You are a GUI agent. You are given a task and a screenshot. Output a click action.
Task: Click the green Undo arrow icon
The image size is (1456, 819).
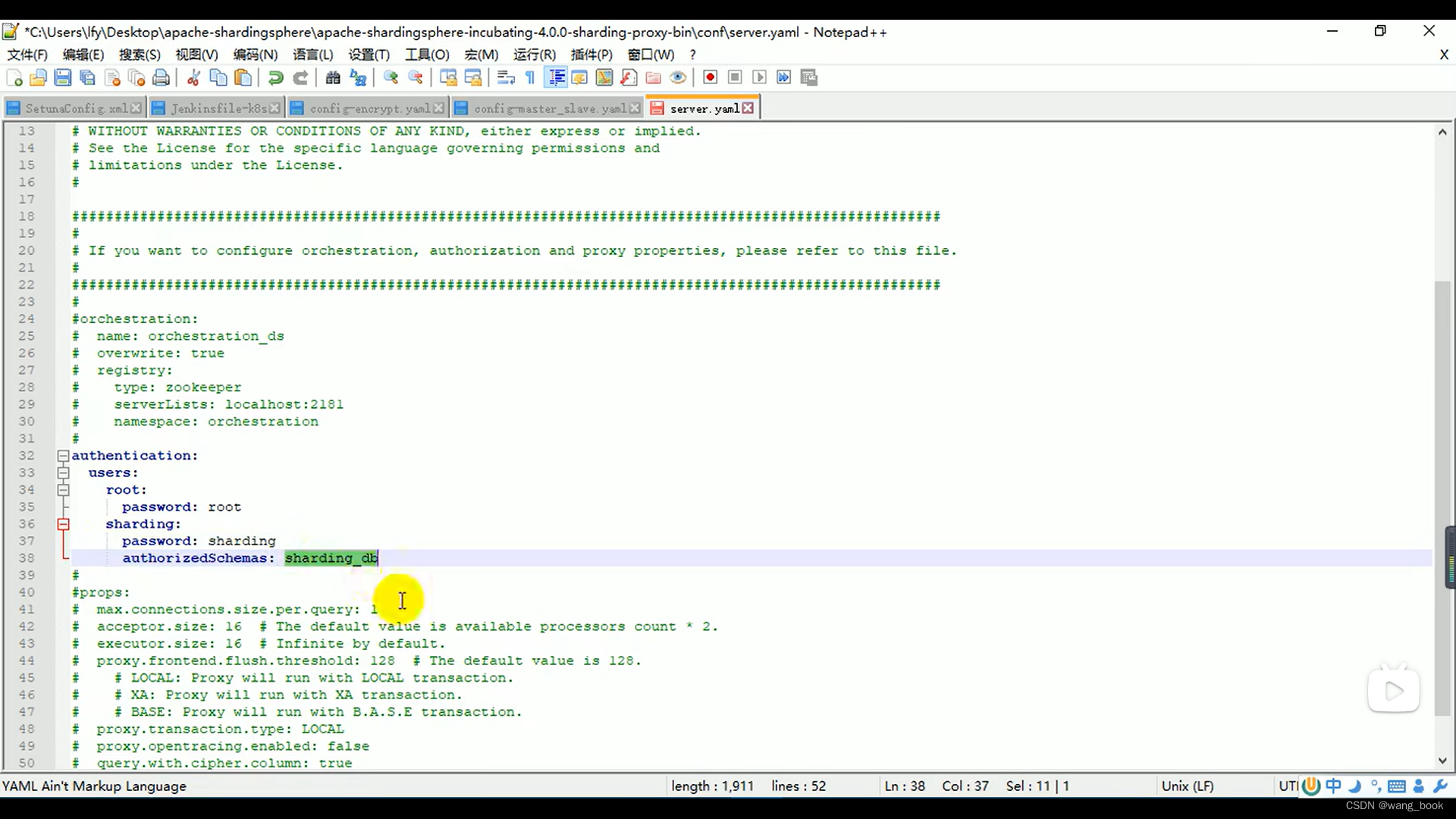tap(275, 77)
